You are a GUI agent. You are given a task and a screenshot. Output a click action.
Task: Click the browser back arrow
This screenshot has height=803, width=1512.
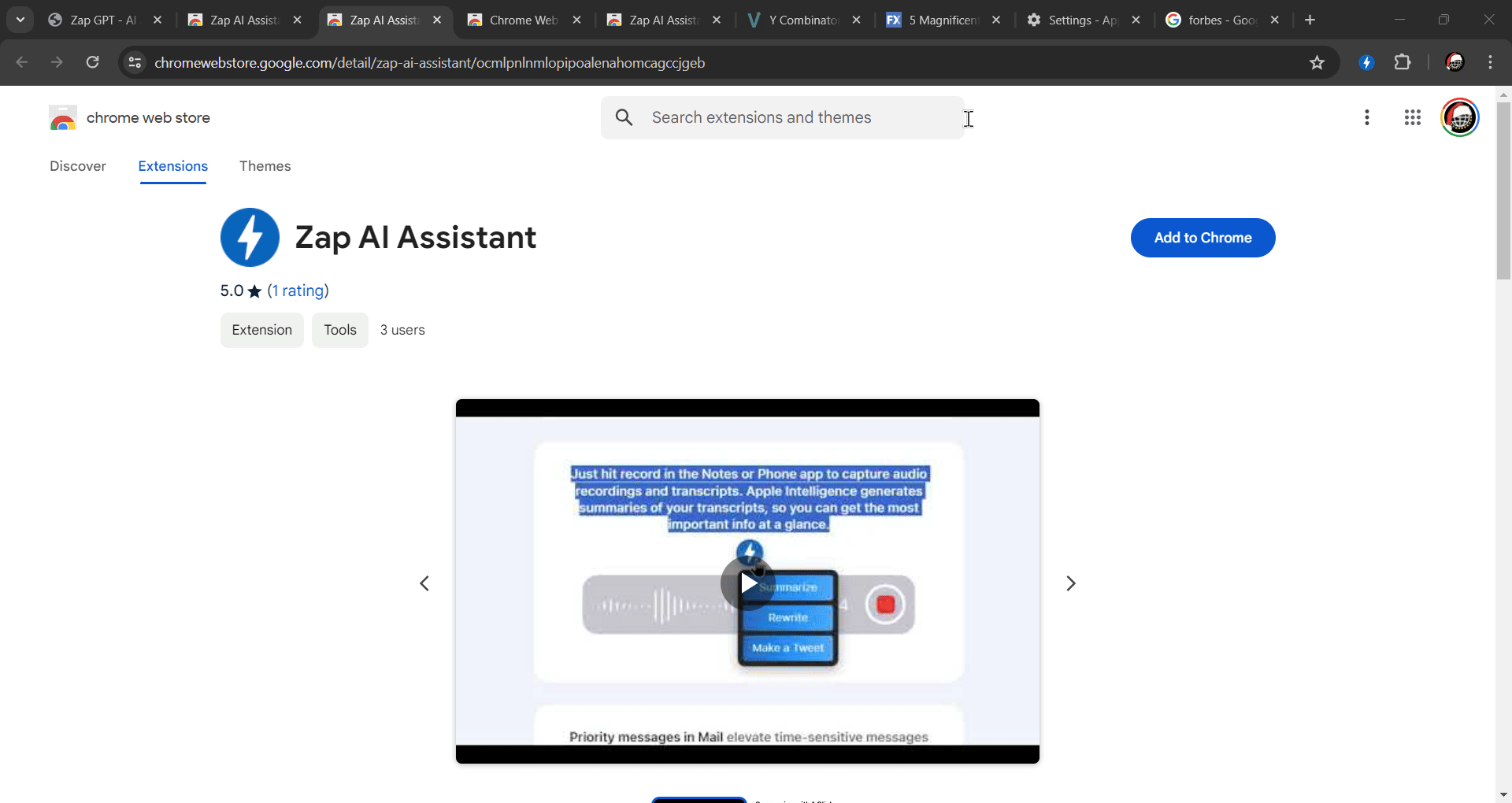(x=22, y=62)
